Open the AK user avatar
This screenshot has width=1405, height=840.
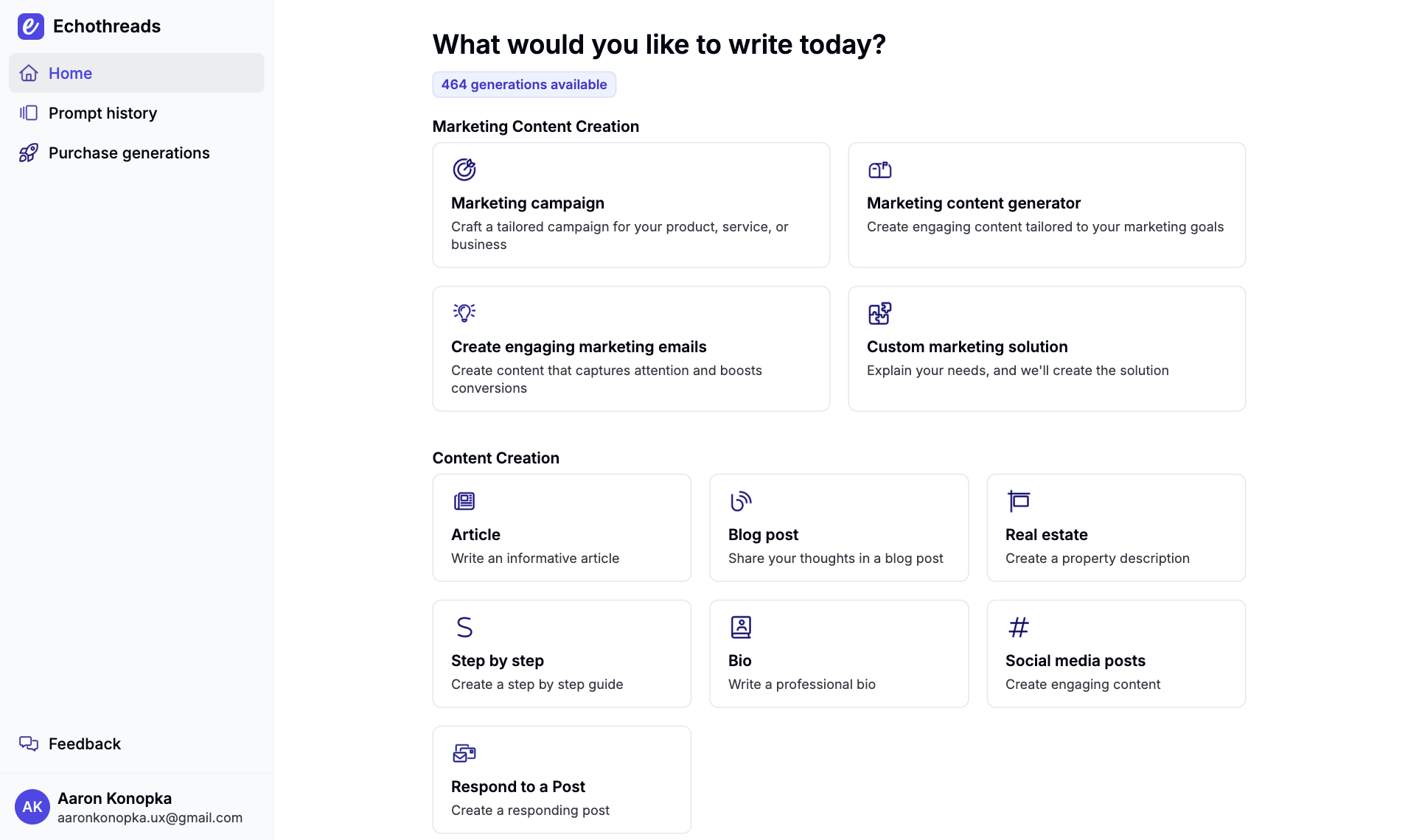32,807
